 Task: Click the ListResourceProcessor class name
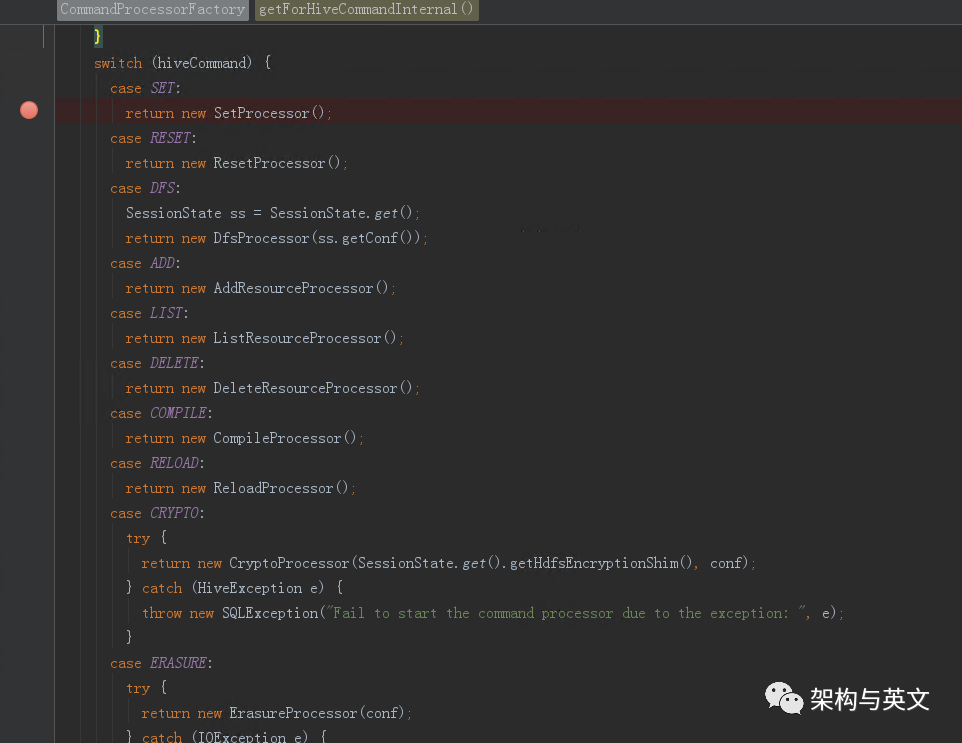click(x=297, y=339)
